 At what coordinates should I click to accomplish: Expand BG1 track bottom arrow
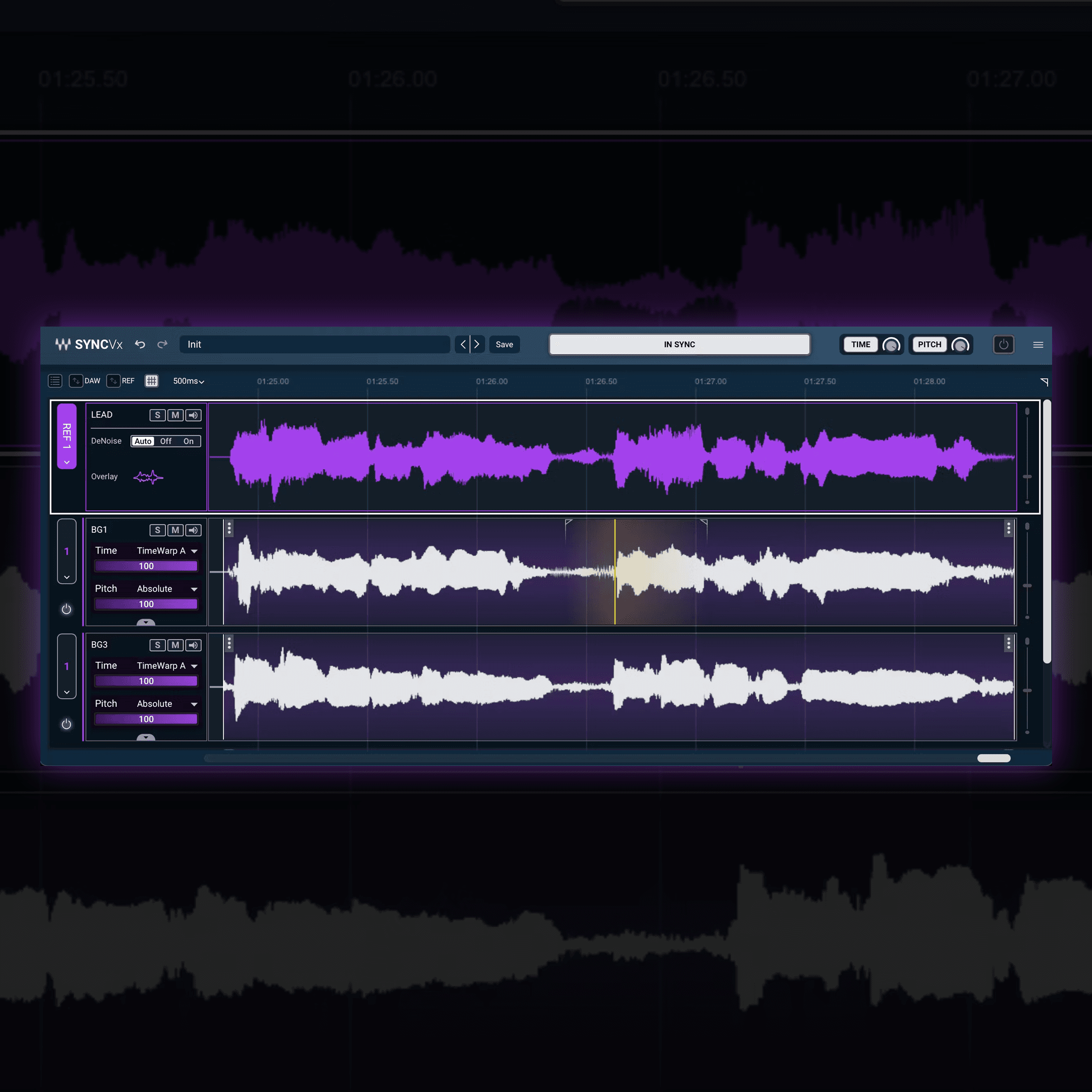146,622
